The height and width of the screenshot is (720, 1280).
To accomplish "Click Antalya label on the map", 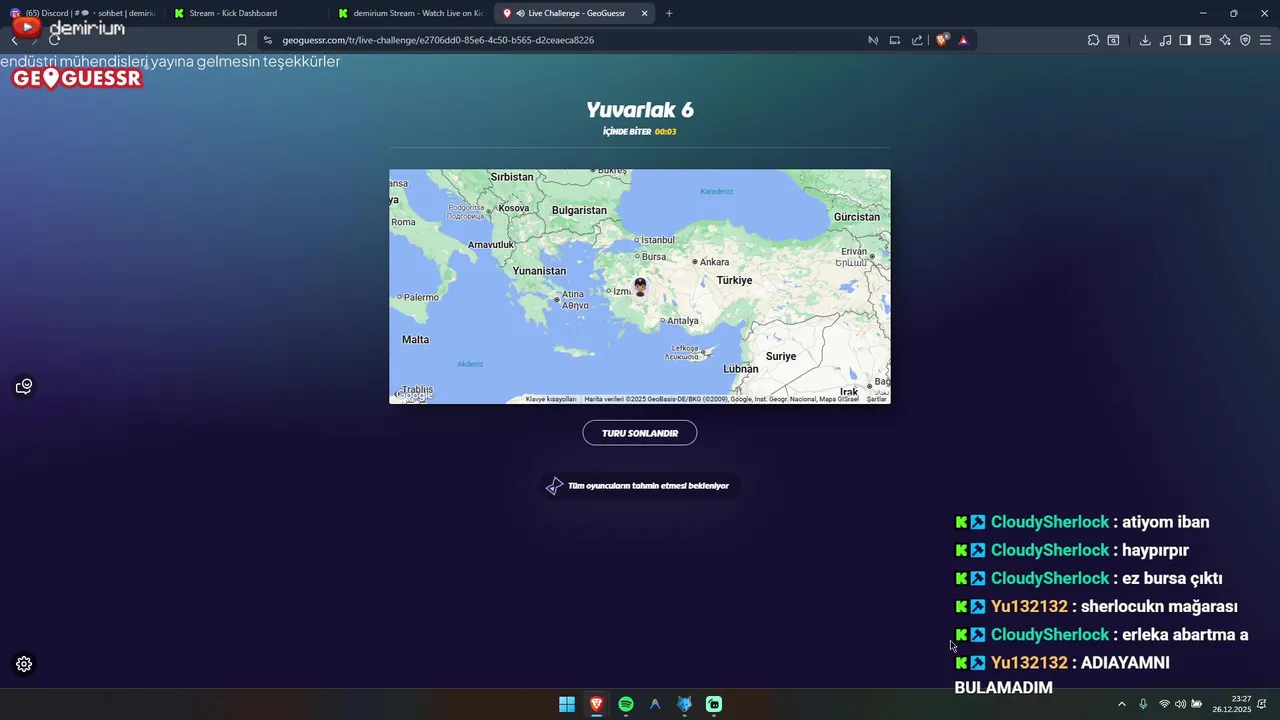I will [682, 321].
